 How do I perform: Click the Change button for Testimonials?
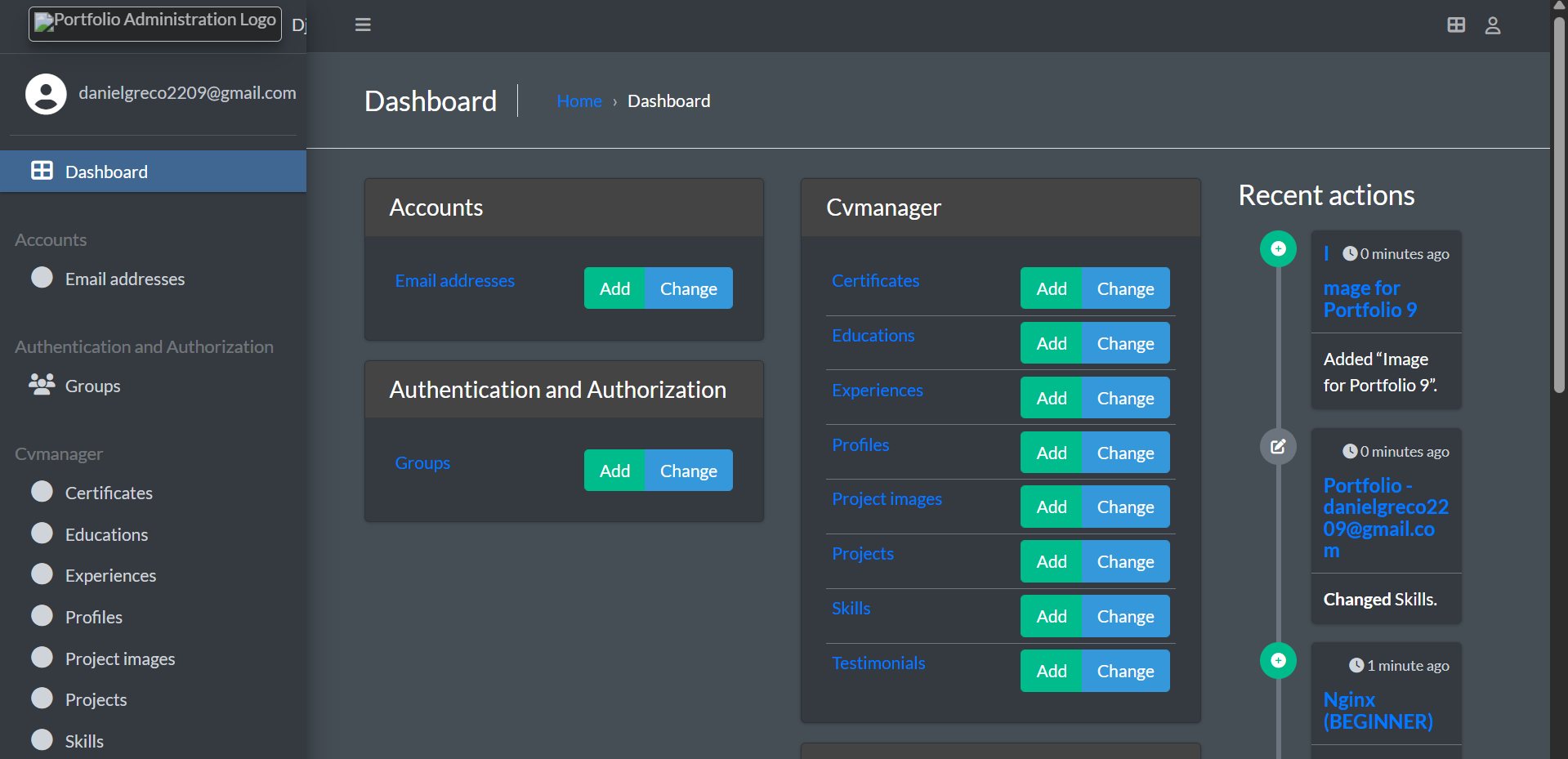1125,671
